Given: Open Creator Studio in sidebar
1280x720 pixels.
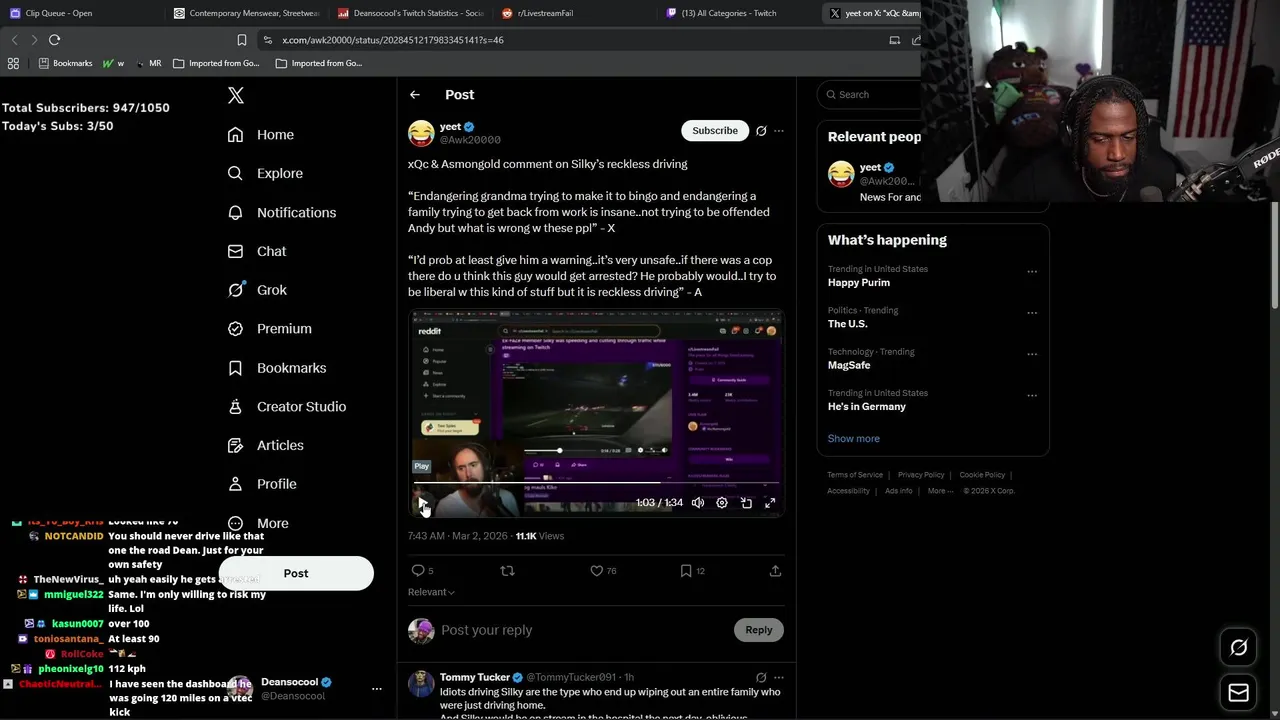Looking at the screenshot, I should click(x=287, y=407).
